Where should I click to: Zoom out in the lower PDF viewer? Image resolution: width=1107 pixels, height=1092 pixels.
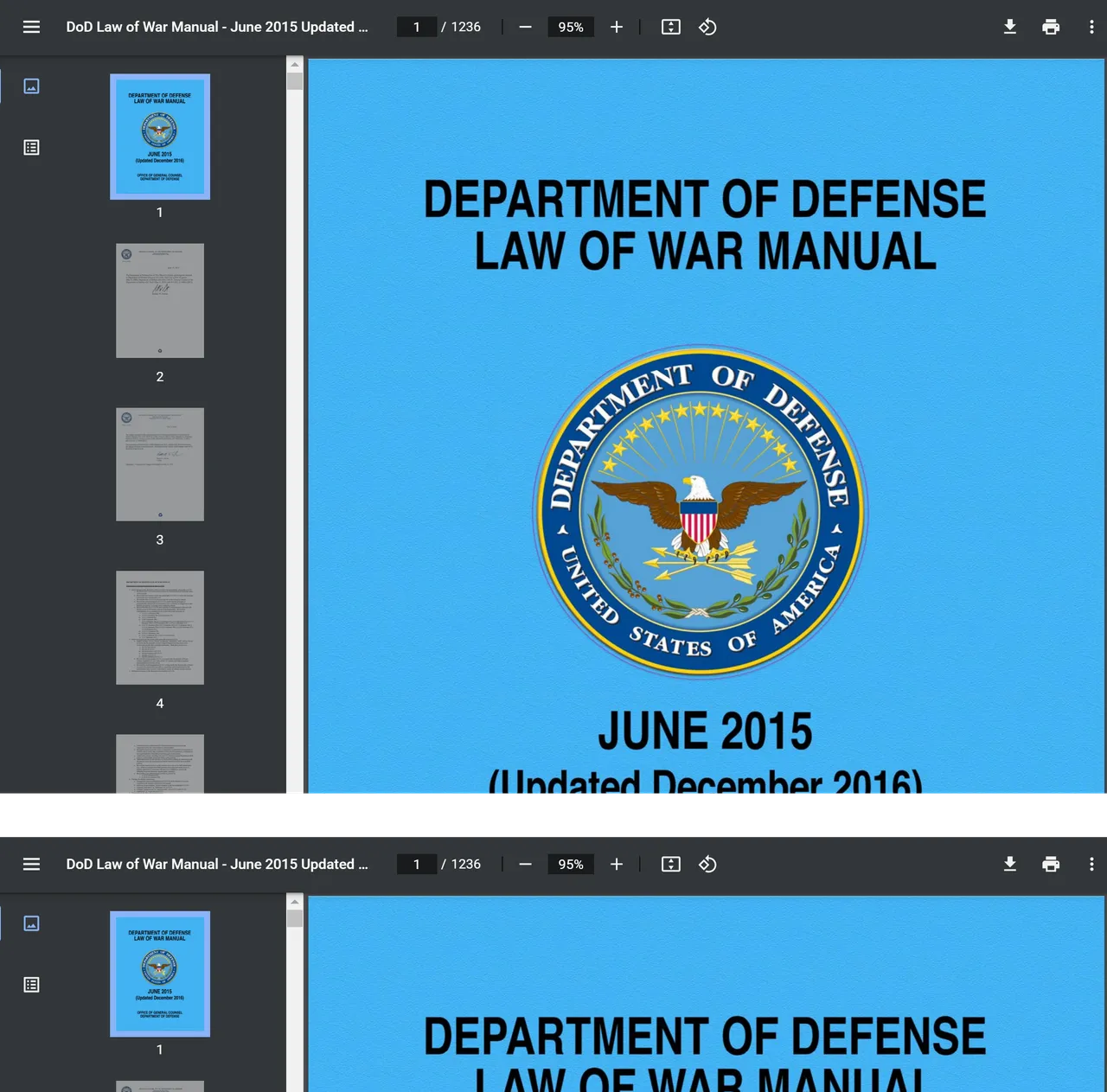point(525,864)
